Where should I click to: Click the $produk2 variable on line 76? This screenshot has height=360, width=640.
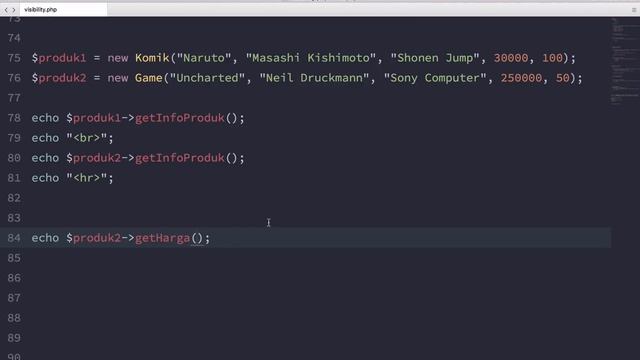click(59, 78)
